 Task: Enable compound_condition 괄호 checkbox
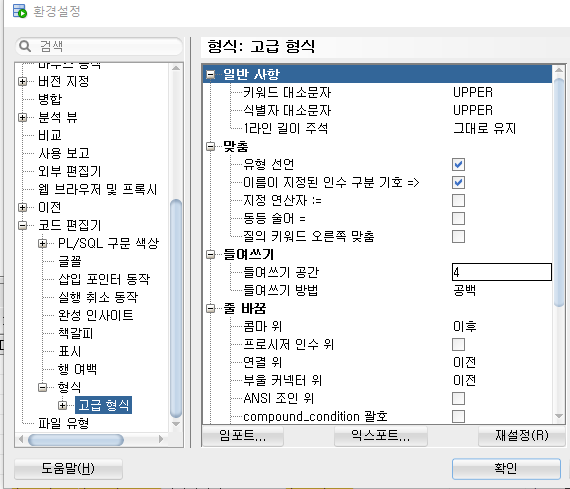pos(458,416)
